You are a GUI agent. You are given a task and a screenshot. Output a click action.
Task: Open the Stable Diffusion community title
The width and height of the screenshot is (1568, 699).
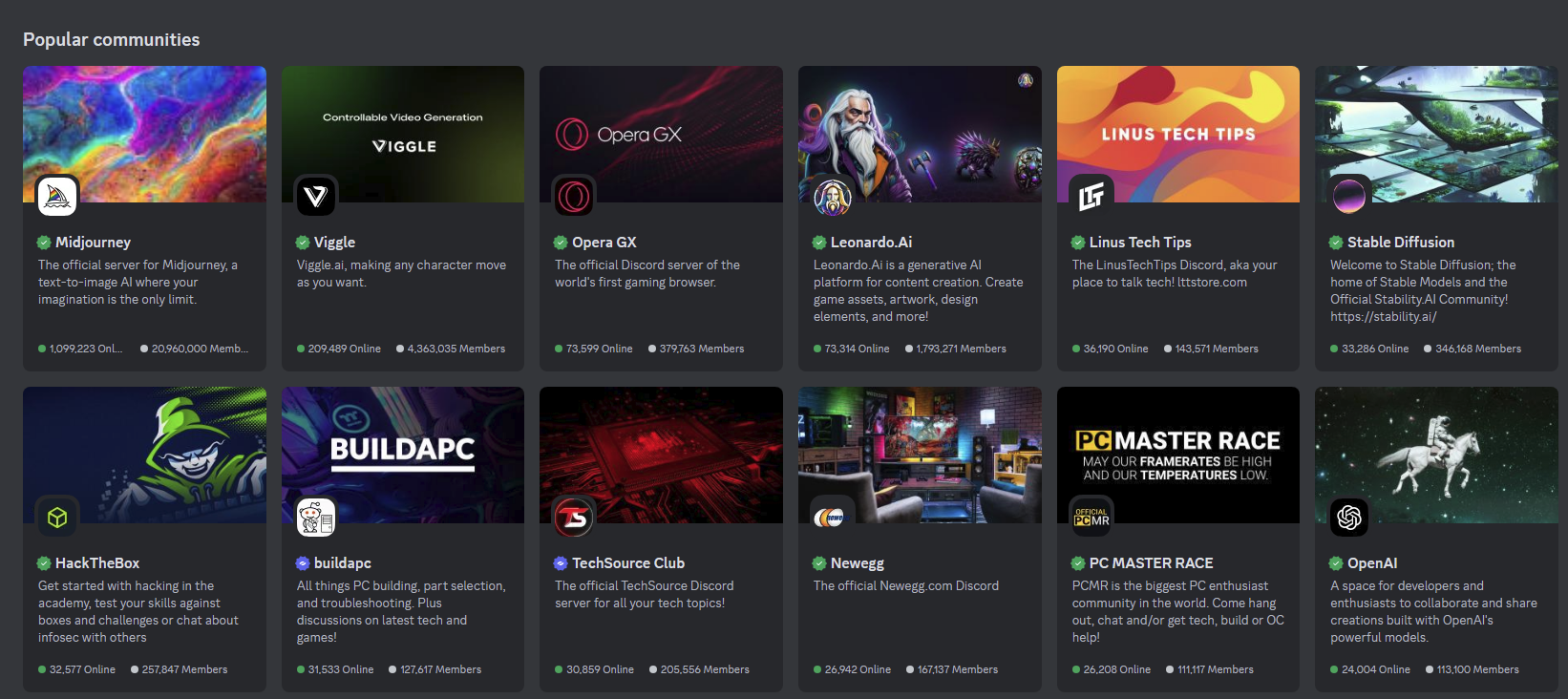tap(1401, 243)
